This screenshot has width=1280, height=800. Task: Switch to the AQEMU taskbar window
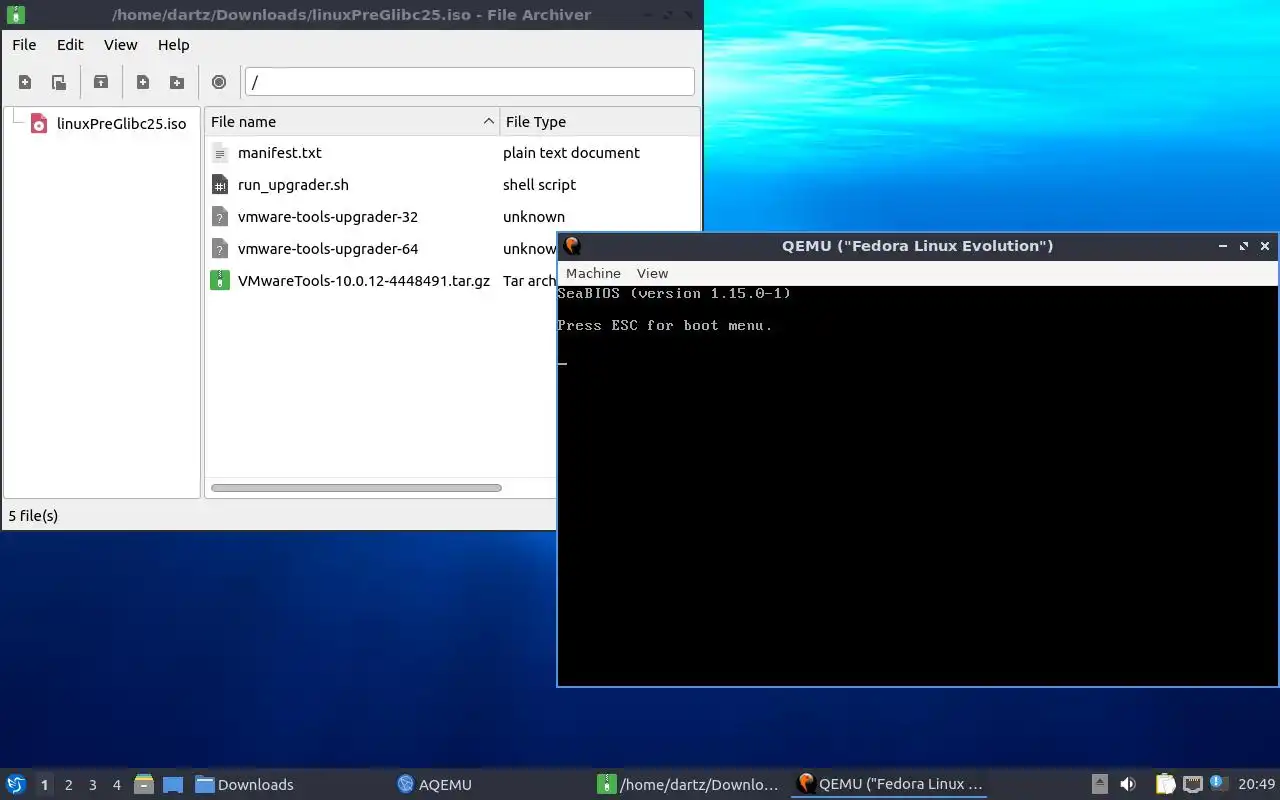434,784
